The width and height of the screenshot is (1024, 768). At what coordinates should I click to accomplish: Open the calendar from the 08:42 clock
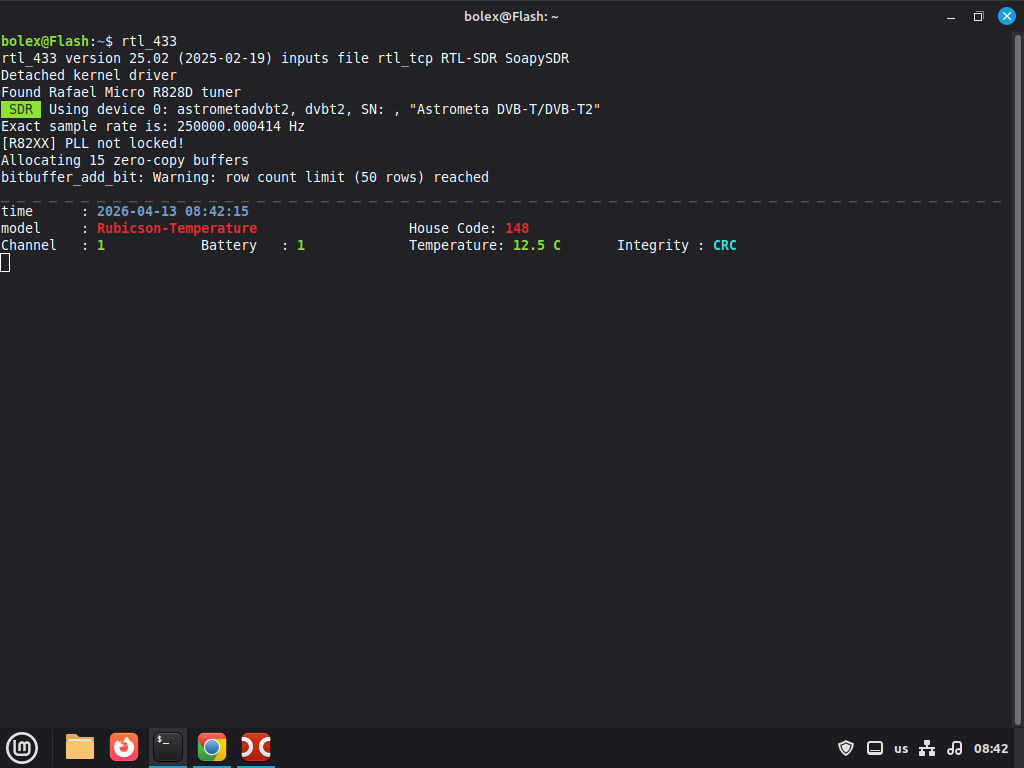tap(991, 748)
